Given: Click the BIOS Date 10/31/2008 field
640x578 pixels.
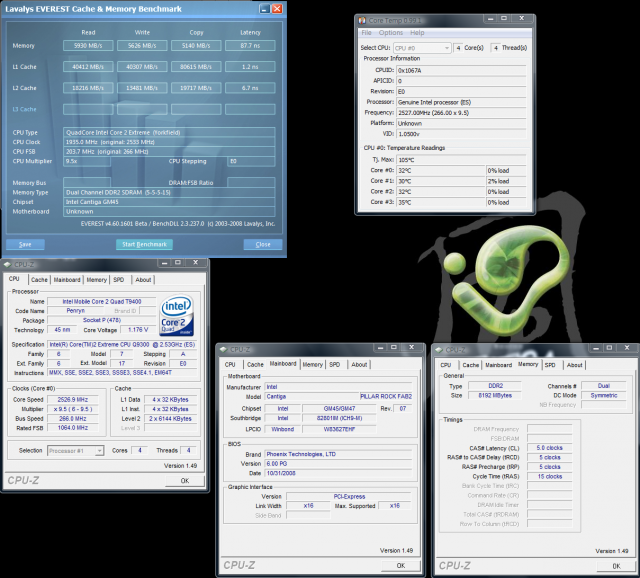Looking at the screenshot, I should (338, 473).
